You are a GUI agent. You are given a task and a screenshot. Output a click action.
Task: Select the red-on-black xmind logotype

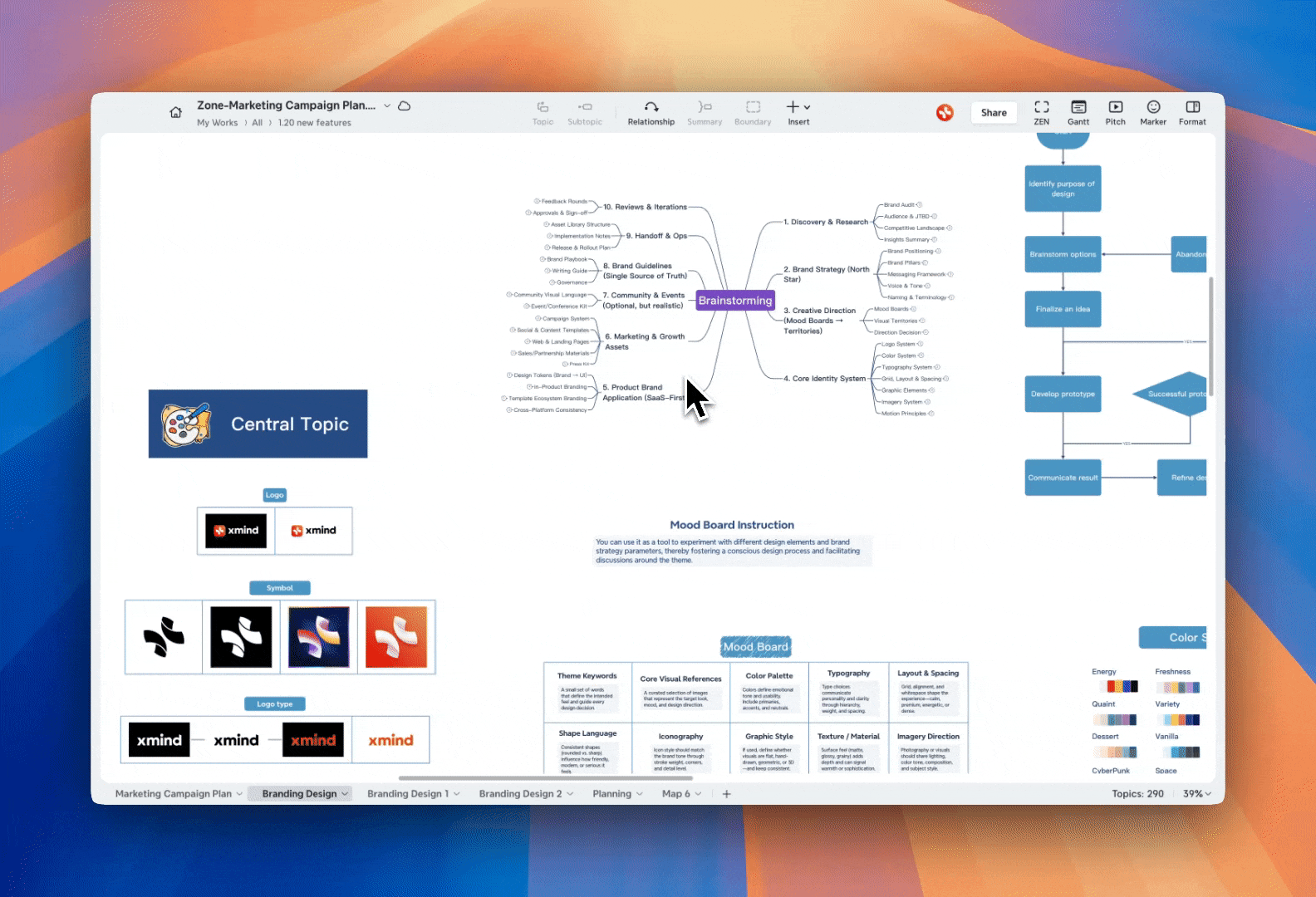coord(313,740)
